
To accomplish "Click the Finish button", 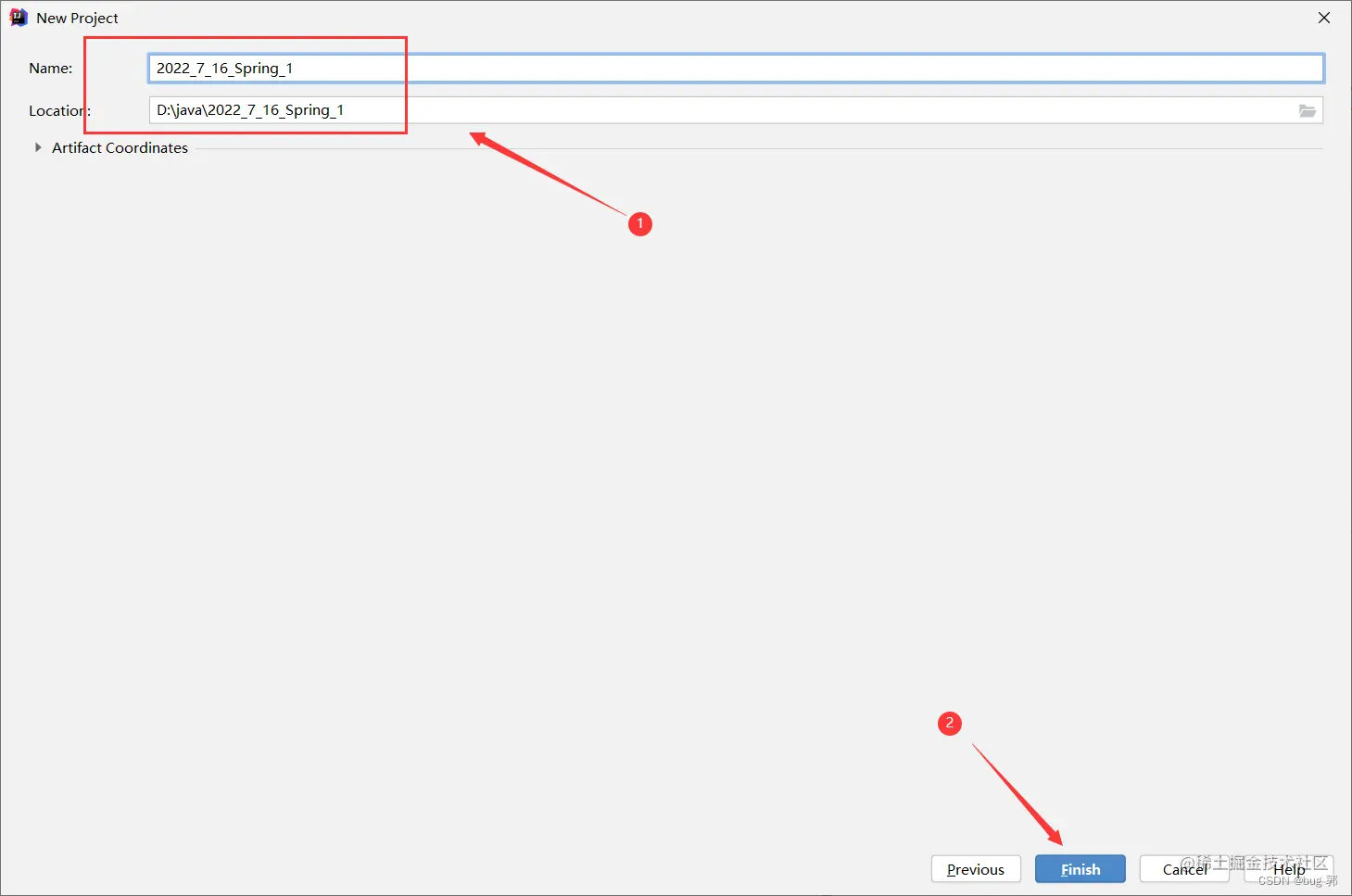I will pos(1080,869).
